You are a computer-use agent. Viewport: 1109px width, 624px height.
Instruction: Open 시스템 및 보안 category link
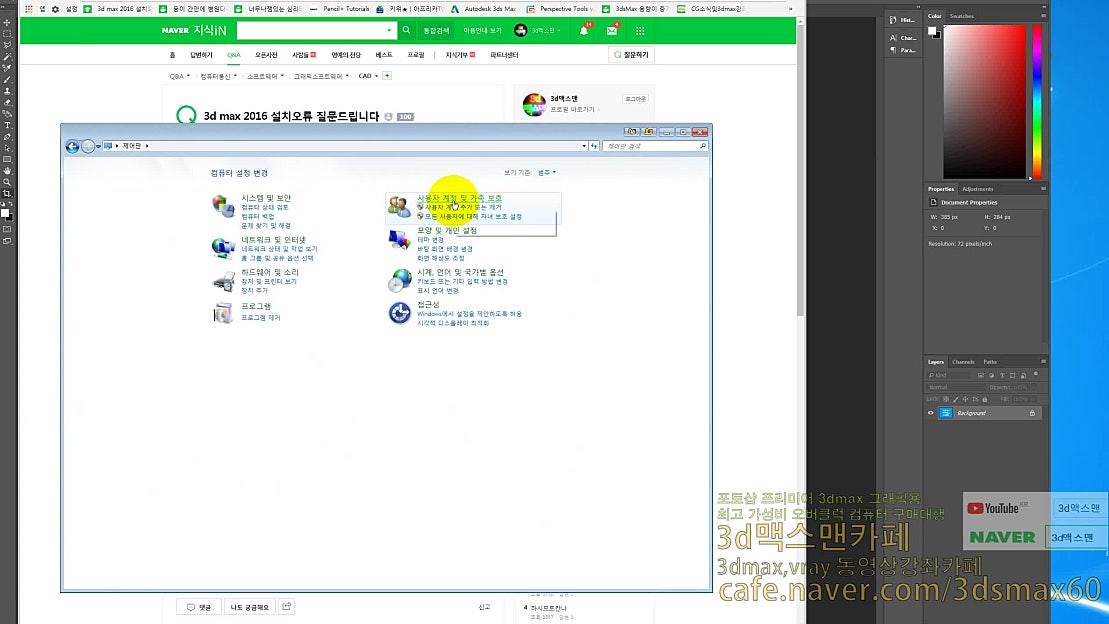pos(266,198)
